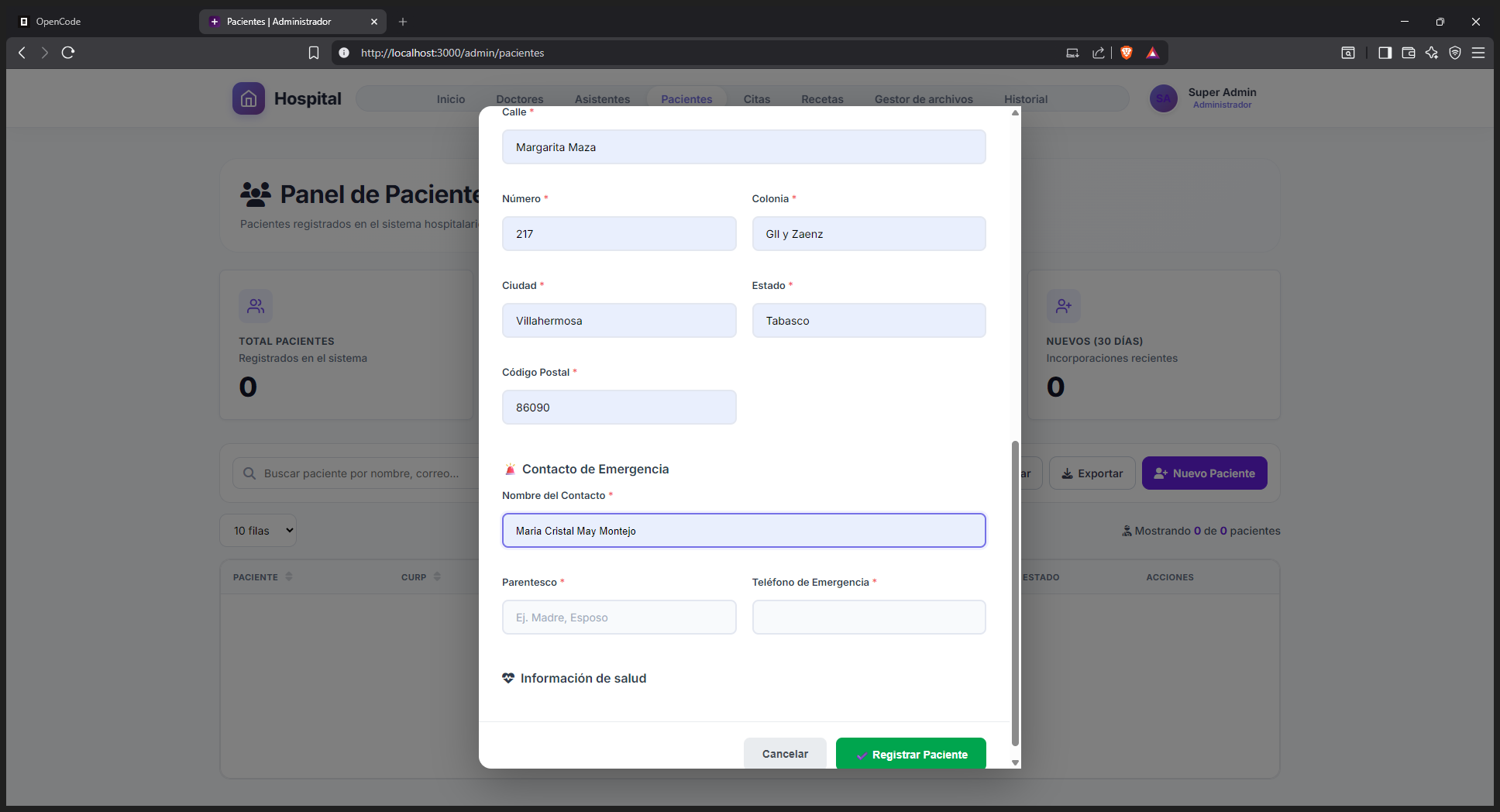Click the heart icon beside Información de salud
This screenshot has height=812, width=1500.
click(x=508, y=678)
